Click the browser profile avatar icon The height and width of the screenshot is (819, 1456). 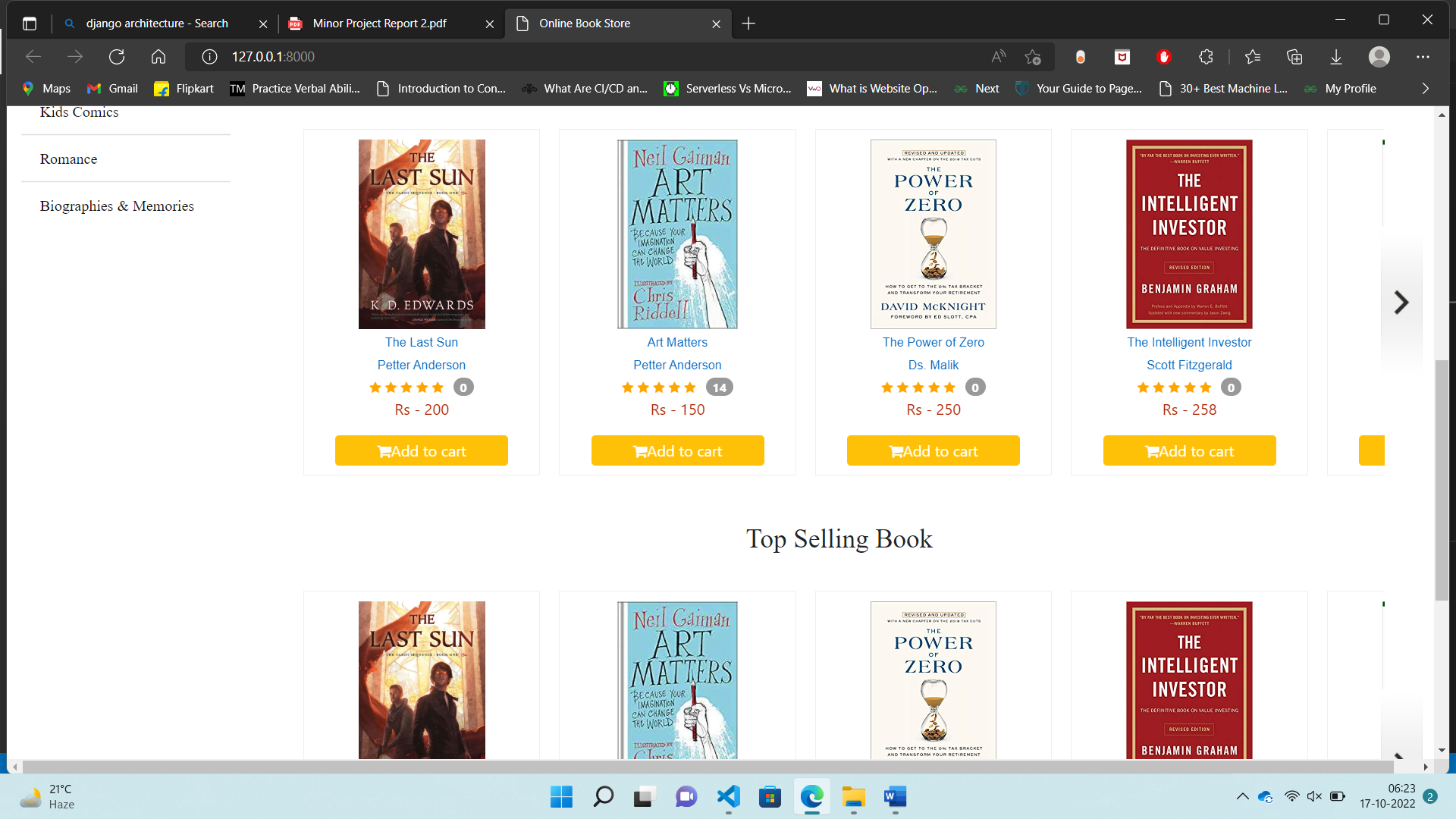(x=1379, y=57)
